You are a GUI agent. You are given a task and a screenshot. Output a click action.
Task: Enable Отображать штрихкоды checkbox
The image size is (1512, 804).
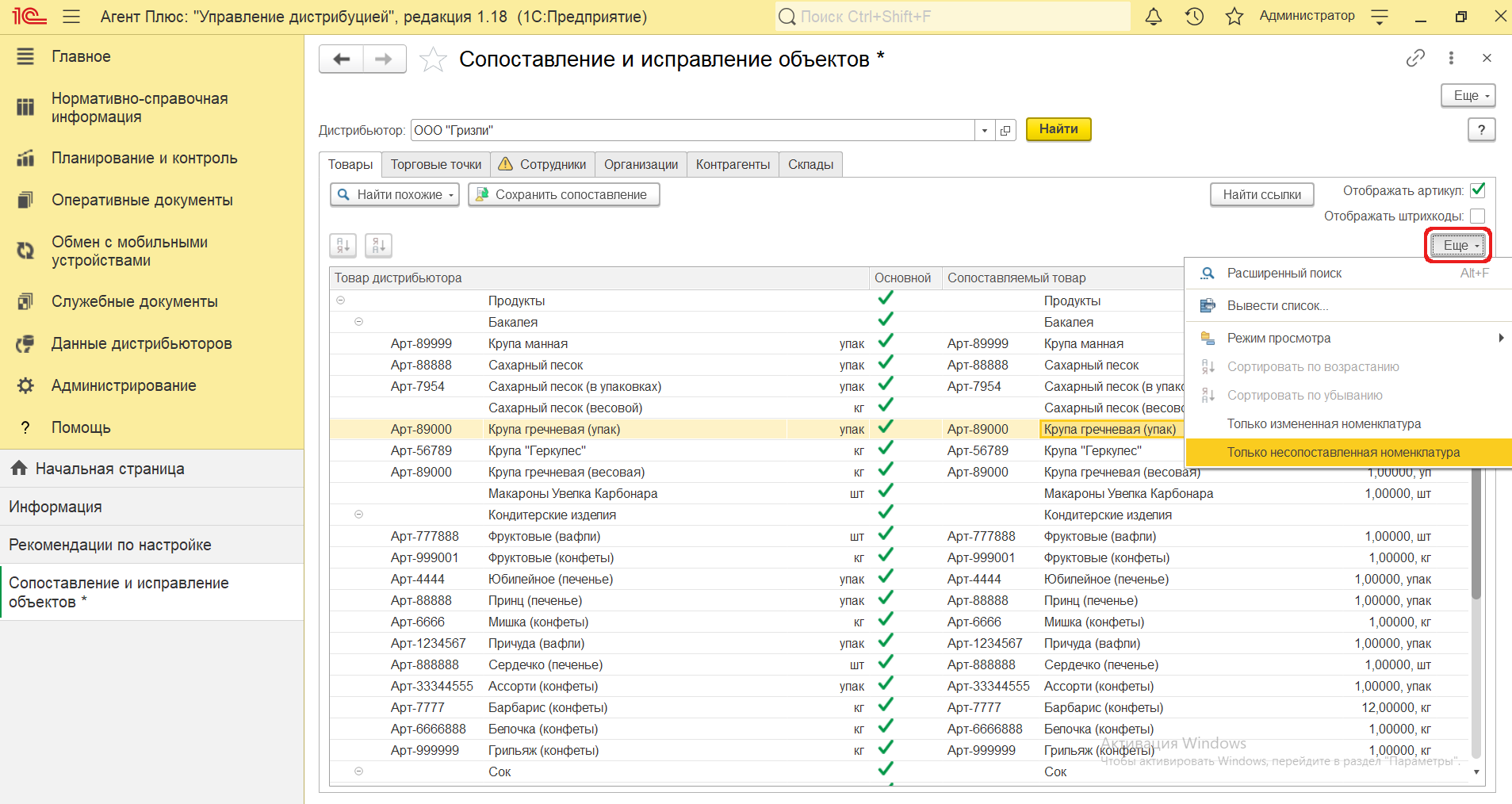click(1477, 216)
